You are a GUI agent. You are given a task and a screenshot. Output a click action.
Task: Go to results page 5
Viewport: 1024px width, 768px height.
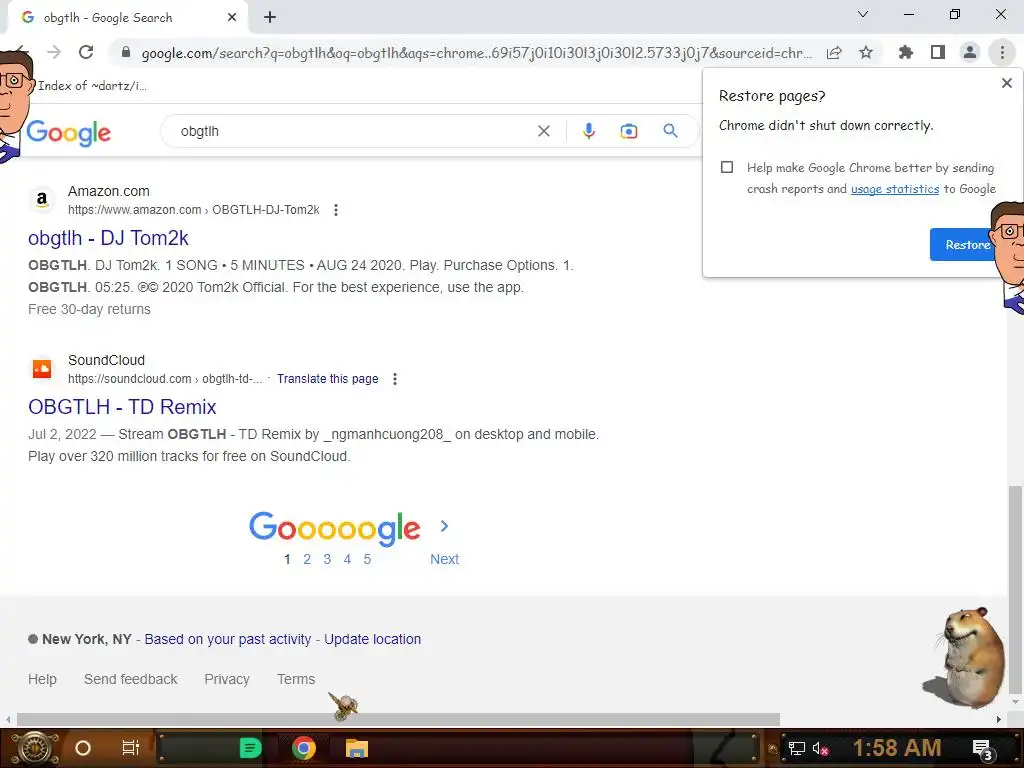pos(367,559)
